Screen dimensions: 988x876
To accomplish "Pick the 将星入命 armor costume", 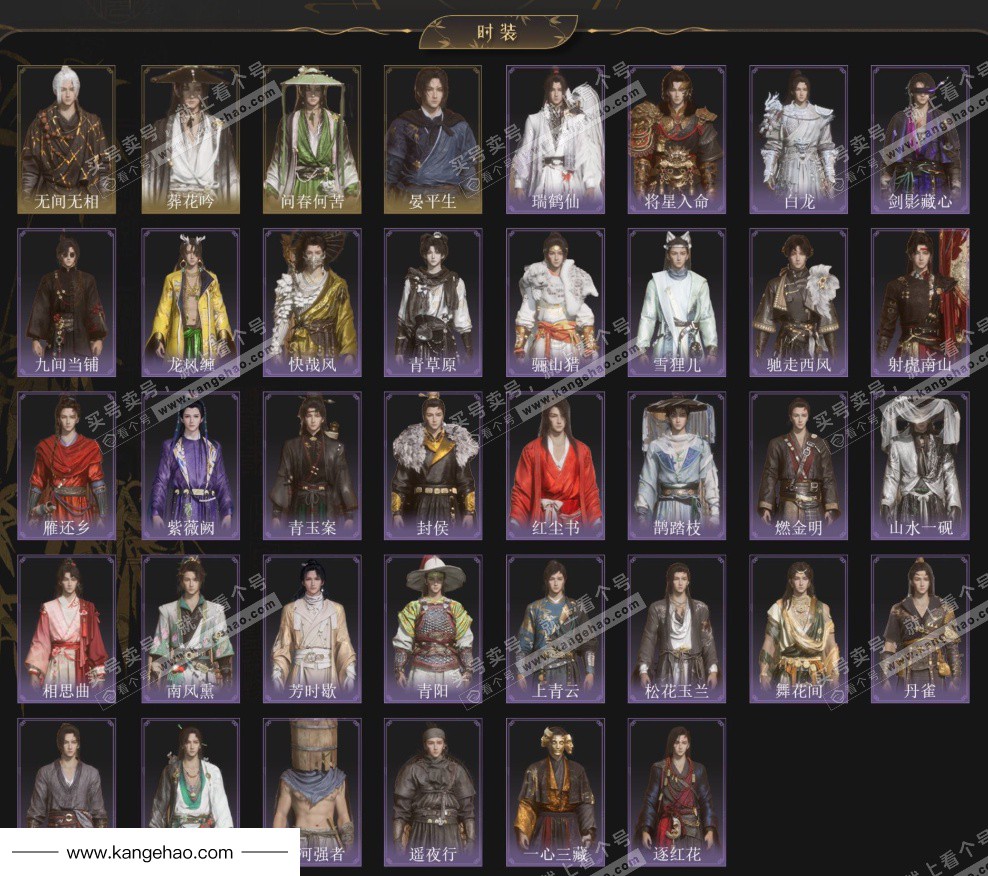I will (677, 139).
